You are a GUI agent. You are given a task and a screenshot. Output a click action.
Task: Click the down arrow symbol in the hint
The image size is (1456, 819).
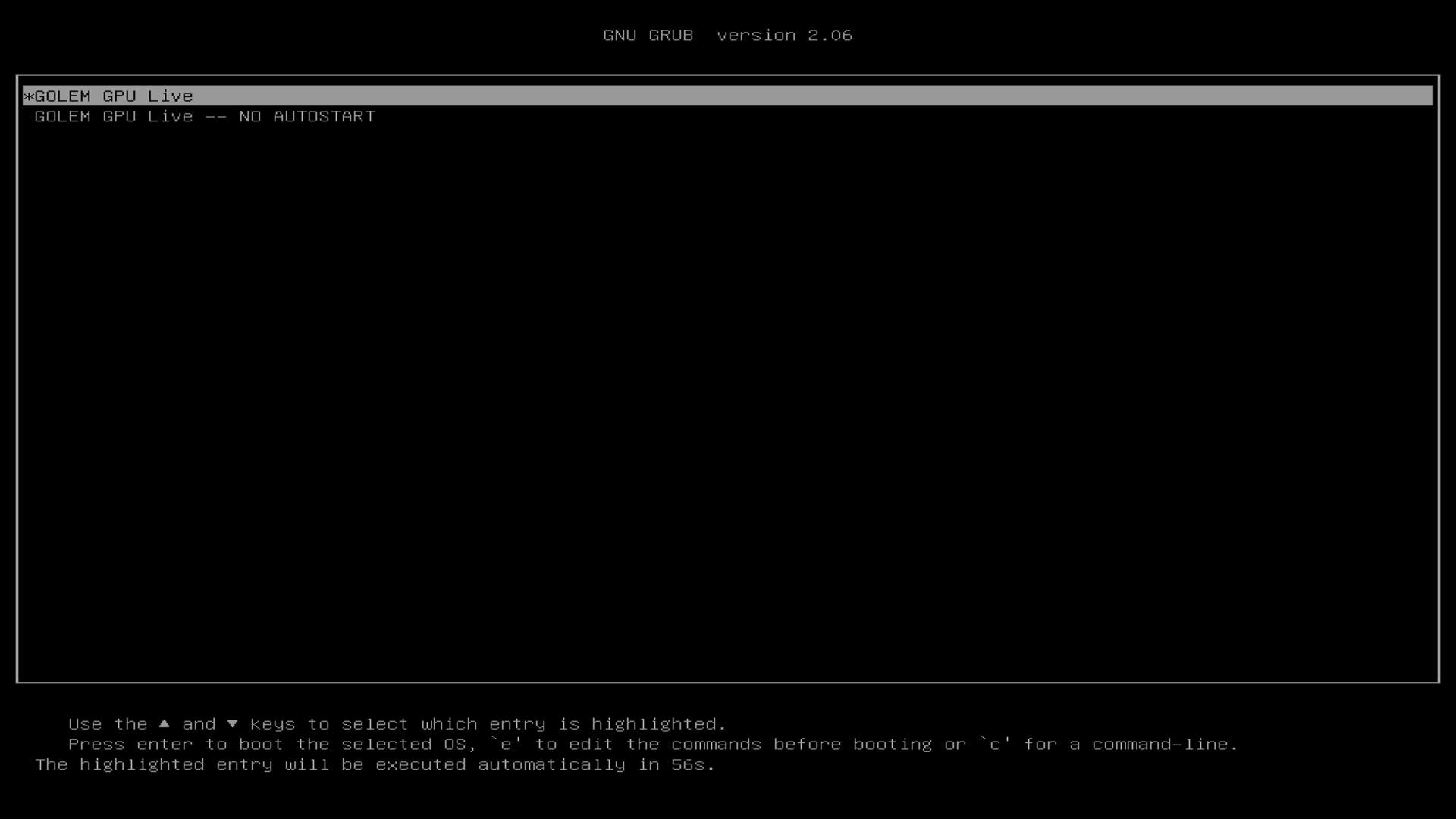(233, 723)
